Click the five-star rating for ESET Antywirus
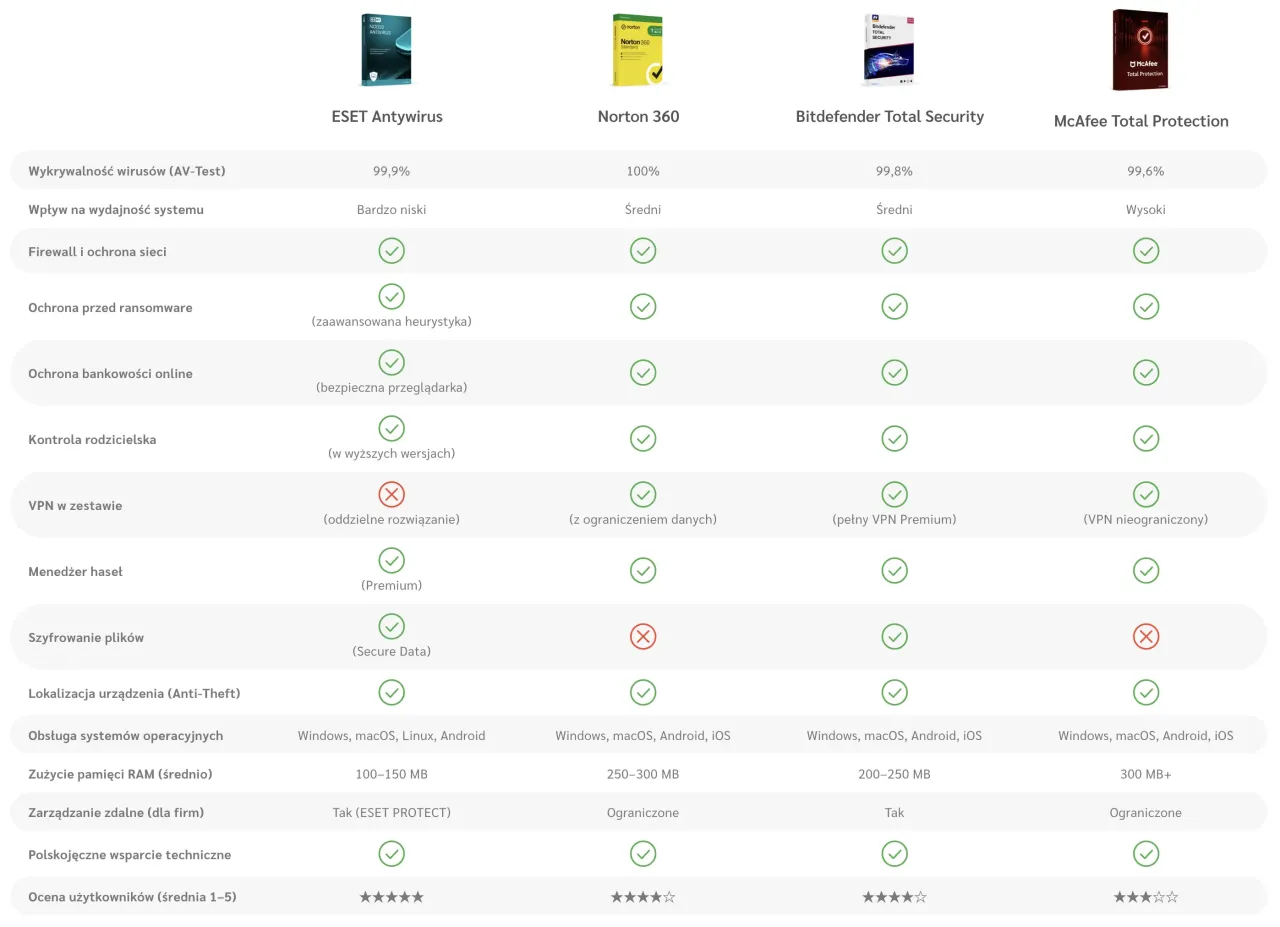1280x927 pixels. [391, 897]
